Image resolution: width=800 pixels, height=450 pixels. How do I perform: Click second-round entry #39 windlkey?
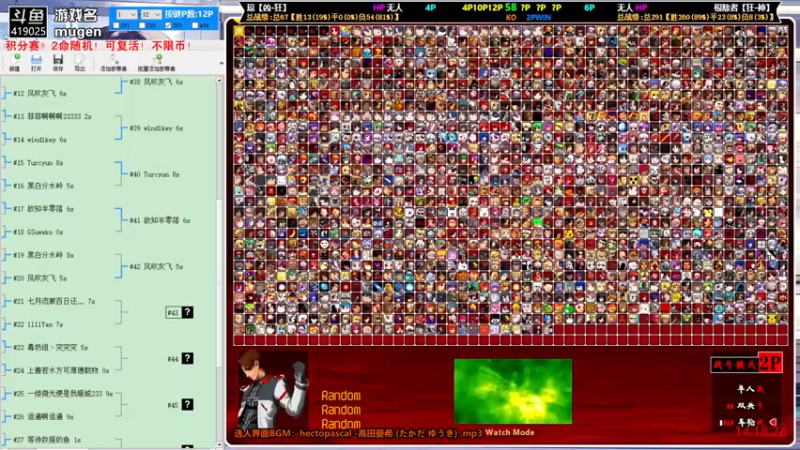point(156,128)
